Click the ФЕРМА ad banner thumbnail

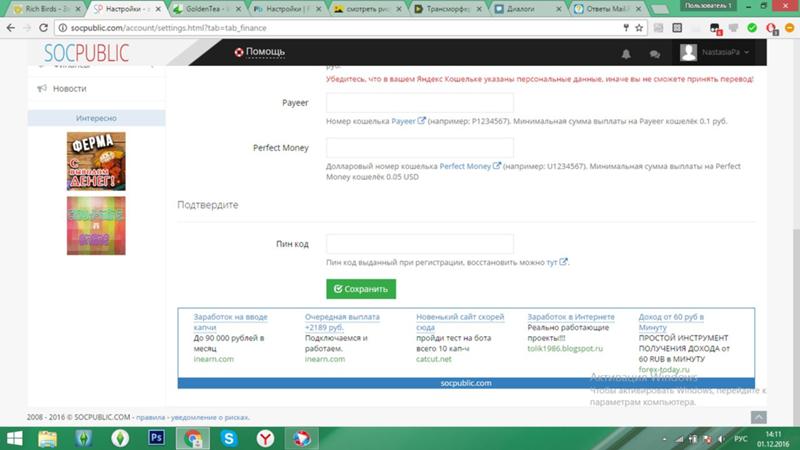click(95, 160)
